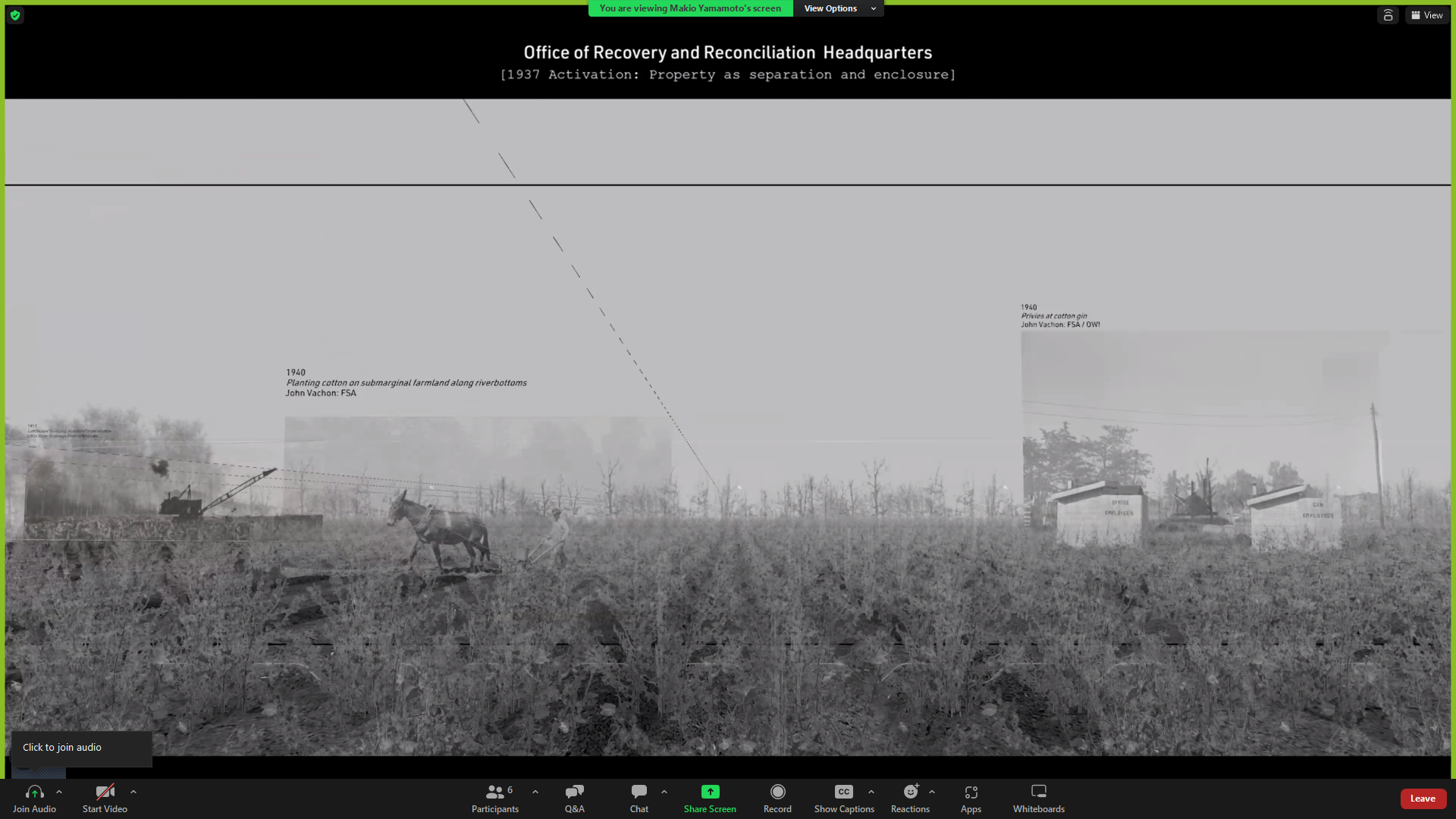
Task: Click the View layout button
Action: [x=1427, y=15]
